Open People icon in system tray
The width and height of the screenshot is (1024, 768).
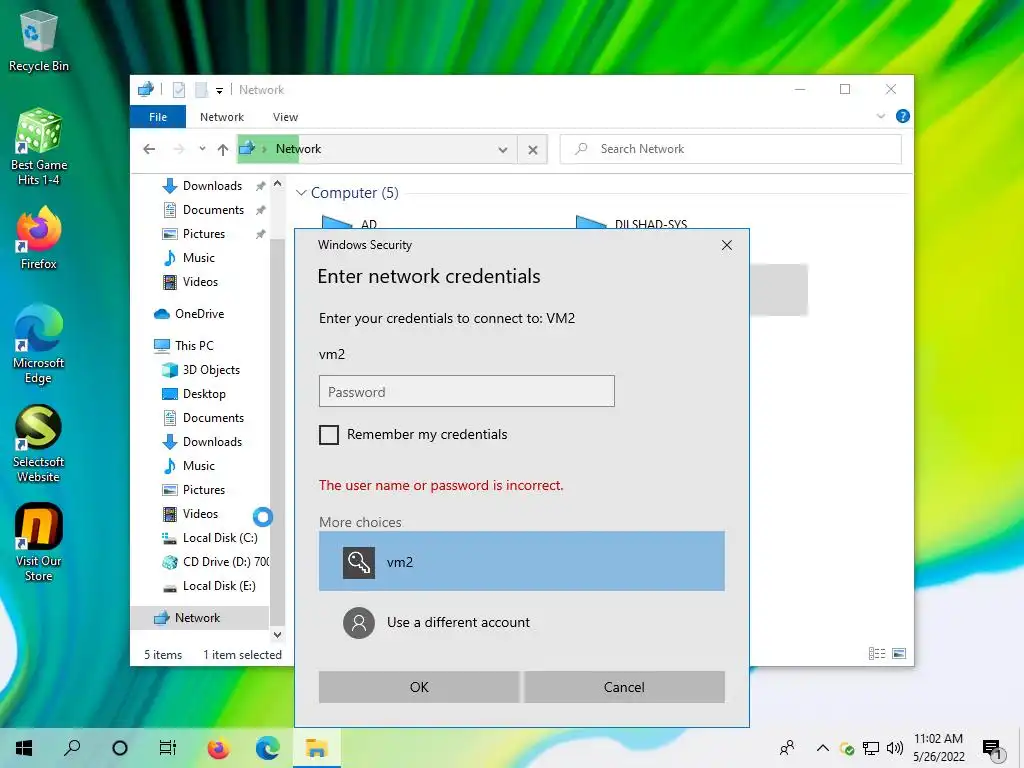point(788,748)
